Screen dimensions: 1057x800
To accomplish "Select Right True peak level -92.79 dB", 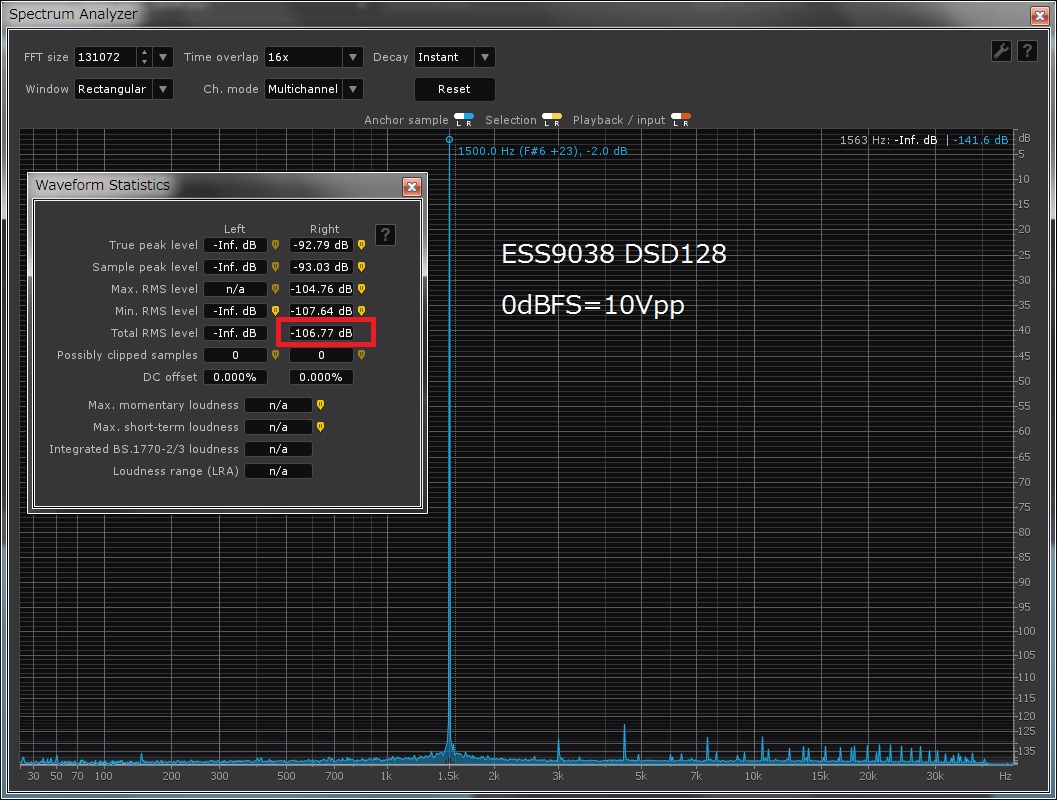I will pos(322,245).
